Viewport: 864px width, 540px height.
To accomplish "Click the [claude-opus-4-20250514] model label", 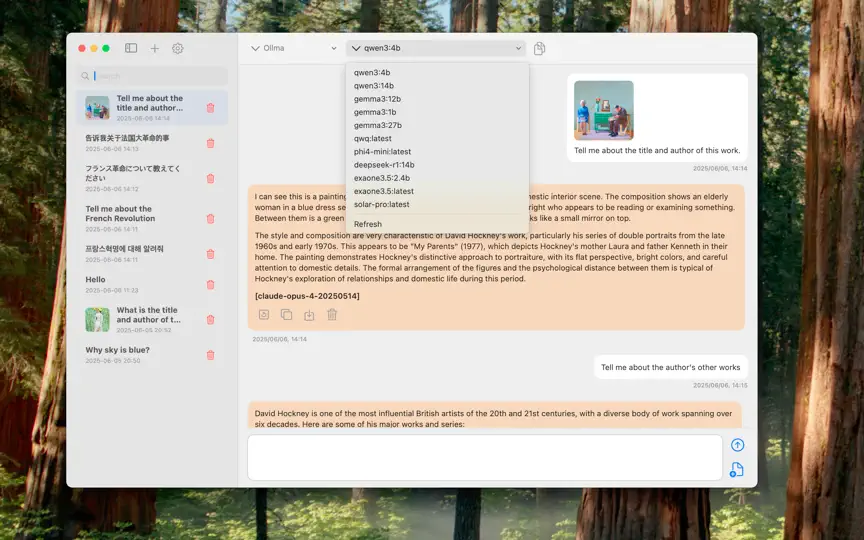I will click(x=307, y=296).
